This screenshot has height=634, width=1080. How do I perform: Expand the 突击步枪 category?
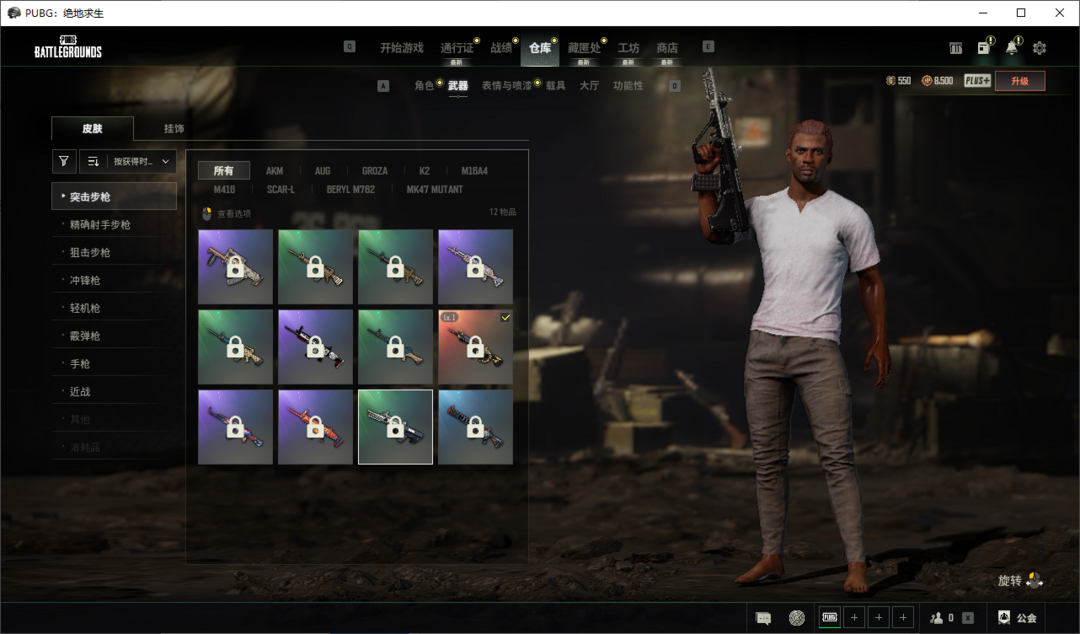click(x=114, y=197)
